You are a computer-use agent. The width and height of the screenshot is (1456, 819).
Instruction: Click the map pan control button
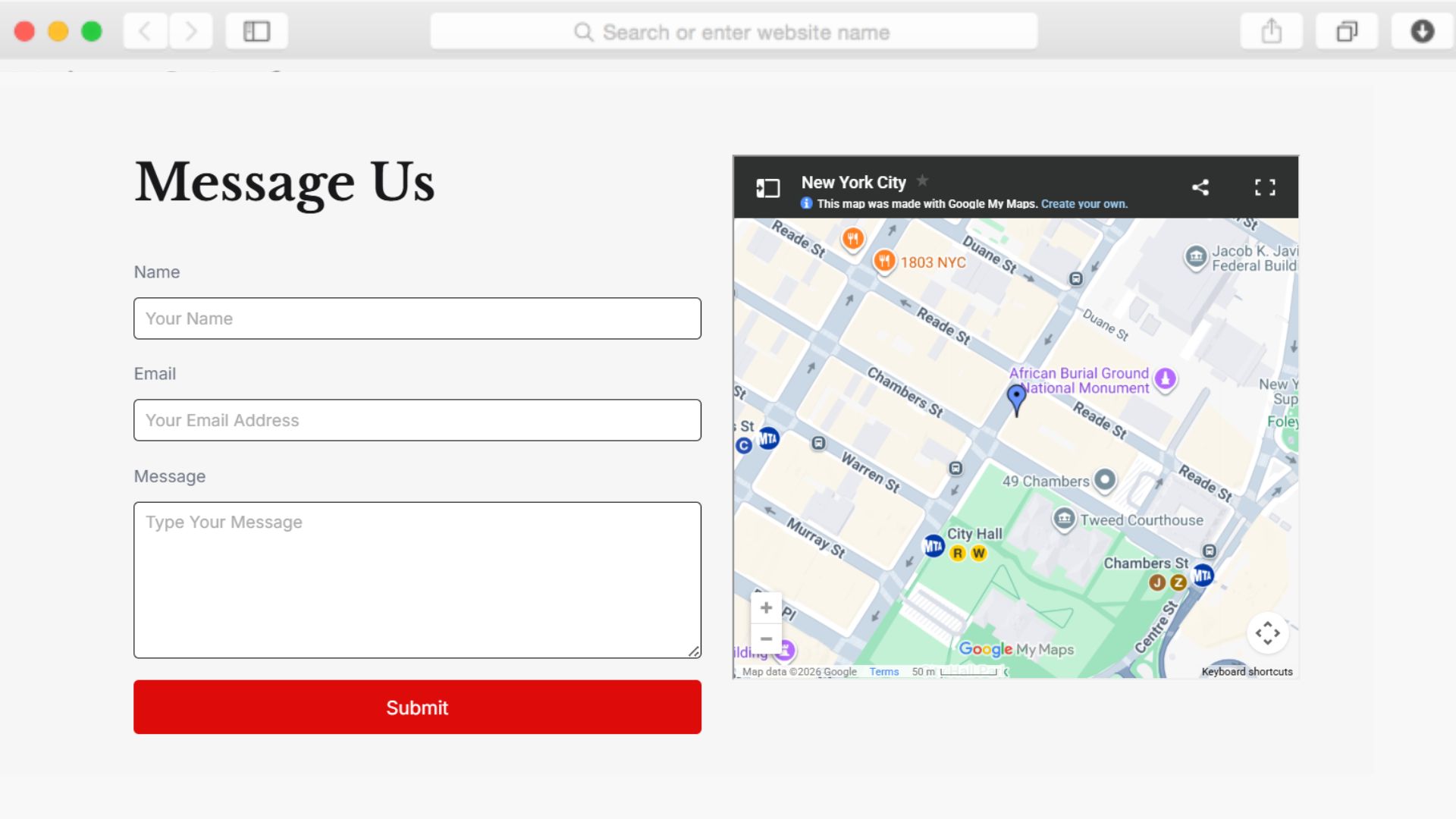pos(1267,632)
